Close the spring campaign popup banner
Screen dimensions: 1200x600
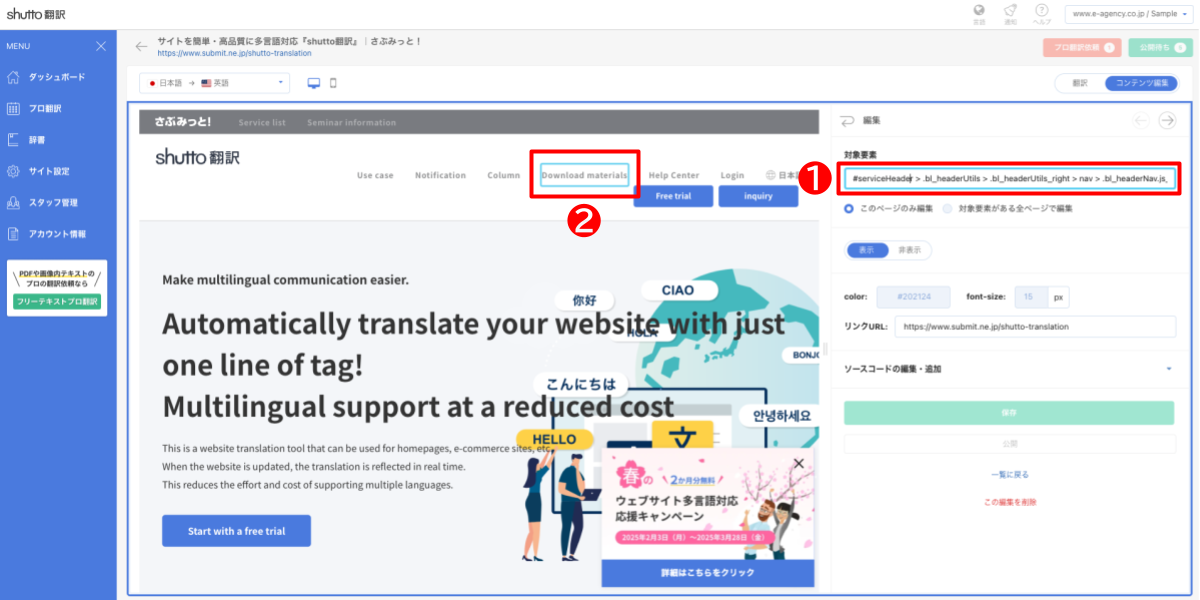click(798, 463)
